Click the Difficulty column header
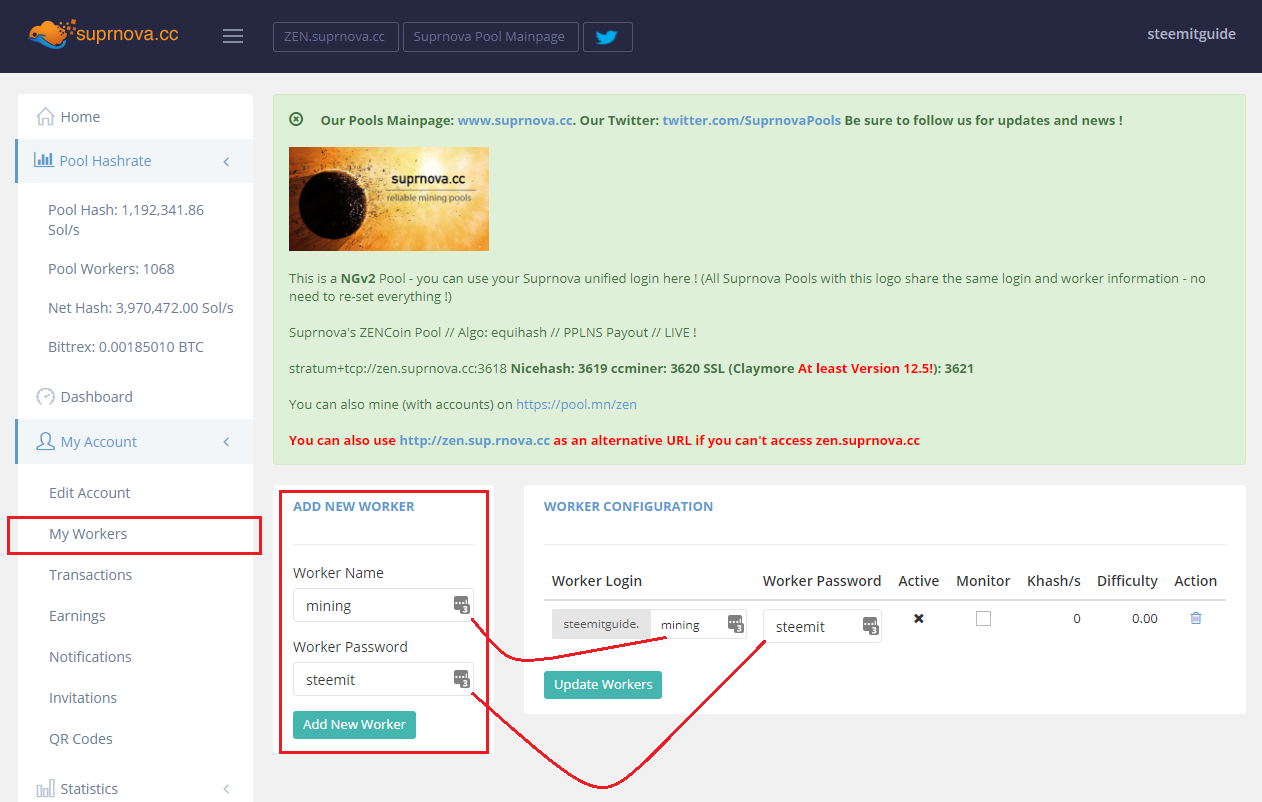 (1127, 581)
